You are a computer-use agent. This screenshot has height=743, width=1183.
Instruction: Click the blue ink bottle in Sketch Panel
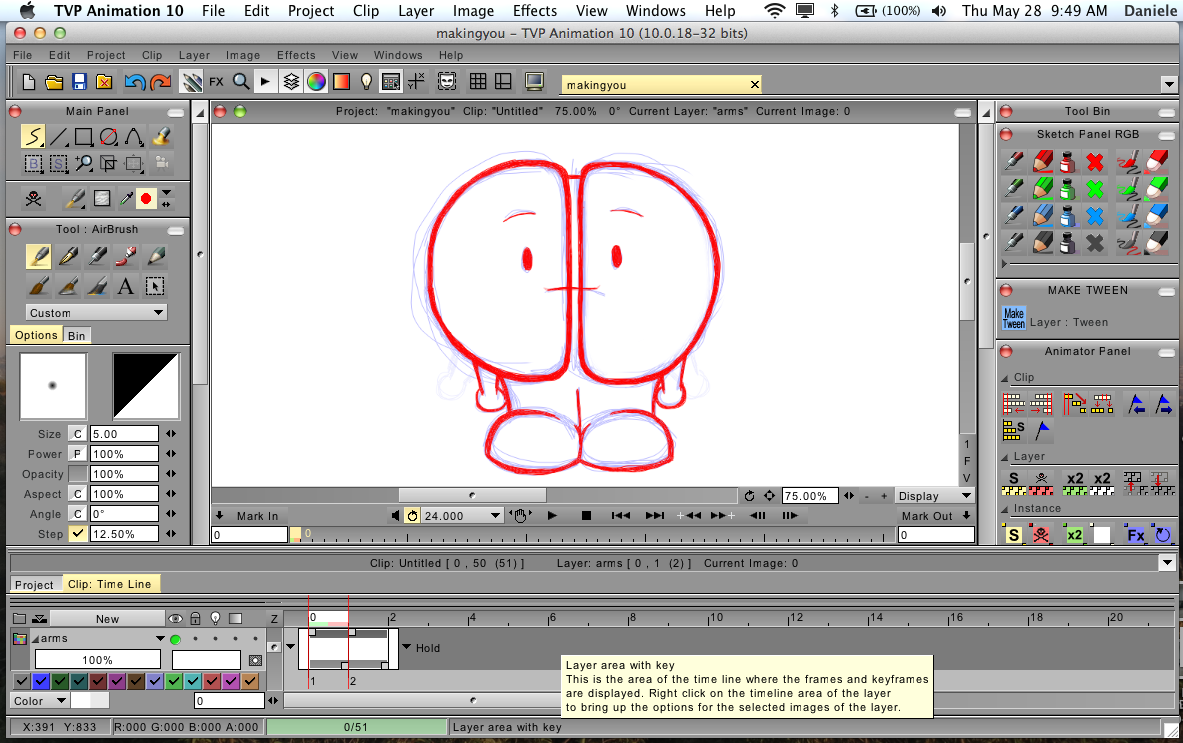coord(1068,216)
